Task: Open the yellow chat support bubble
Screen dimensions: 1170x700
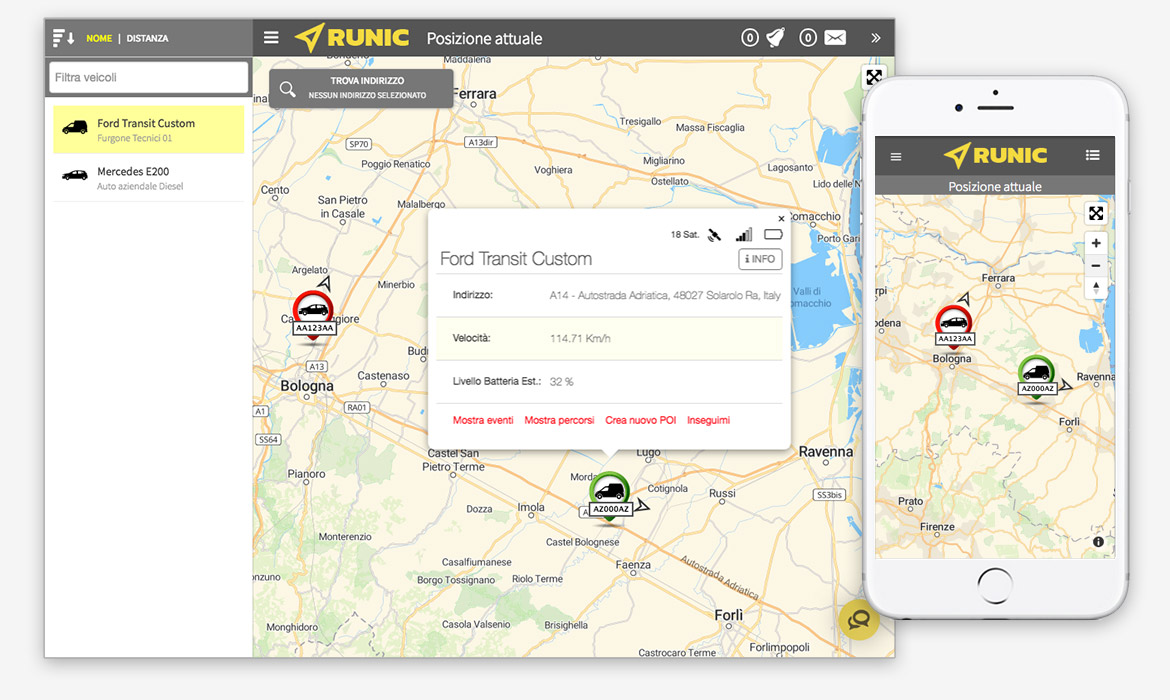Action: click(x=859, y=619)
